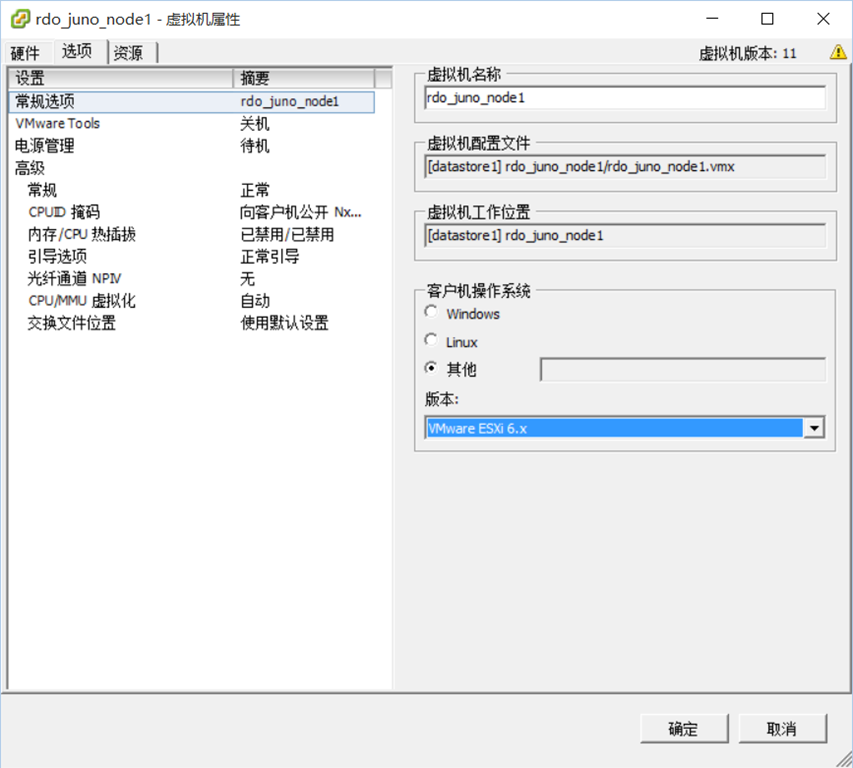Screen dimensions: 853x768
Task: Close the 虚拟机属性 dialog window
Action: pyautogui.click(x=823, y=19)
